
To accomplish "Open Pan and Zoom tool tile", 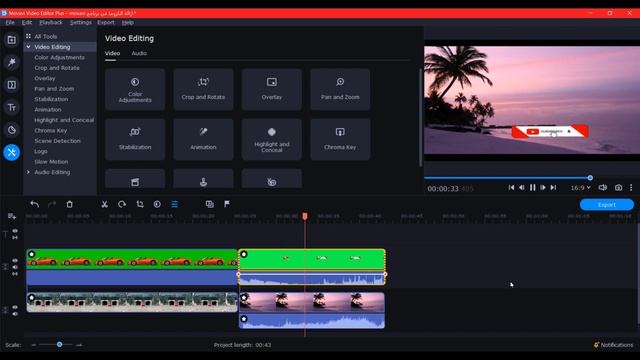I will [x=340, y=89].
